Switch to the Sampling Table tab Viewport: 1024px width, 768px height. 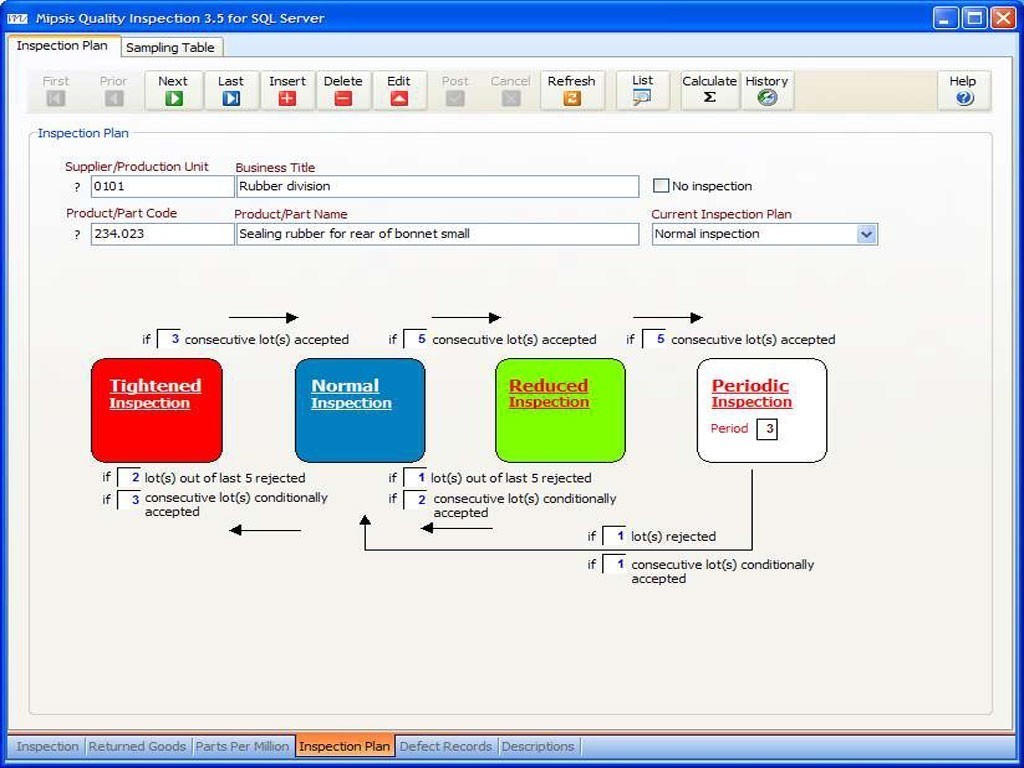click(170, 47)
